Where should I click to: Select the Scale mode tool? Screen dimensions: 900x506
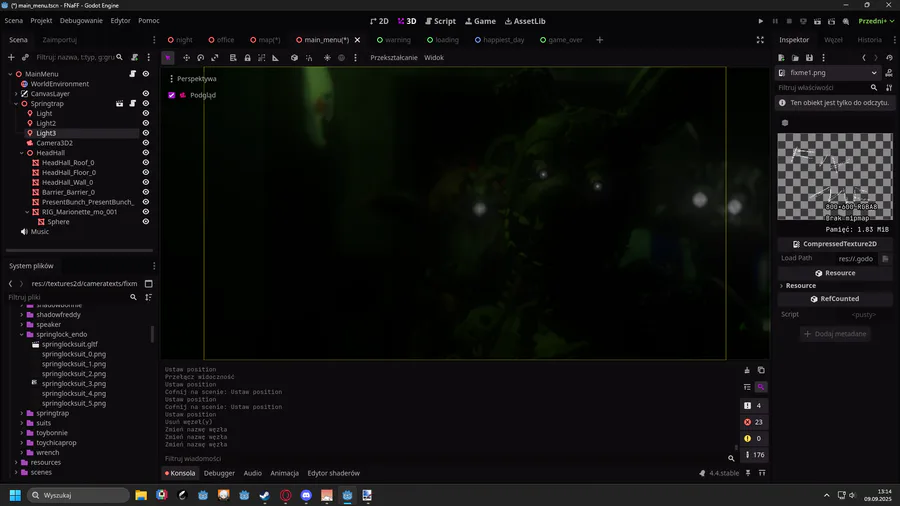point(215,57)
